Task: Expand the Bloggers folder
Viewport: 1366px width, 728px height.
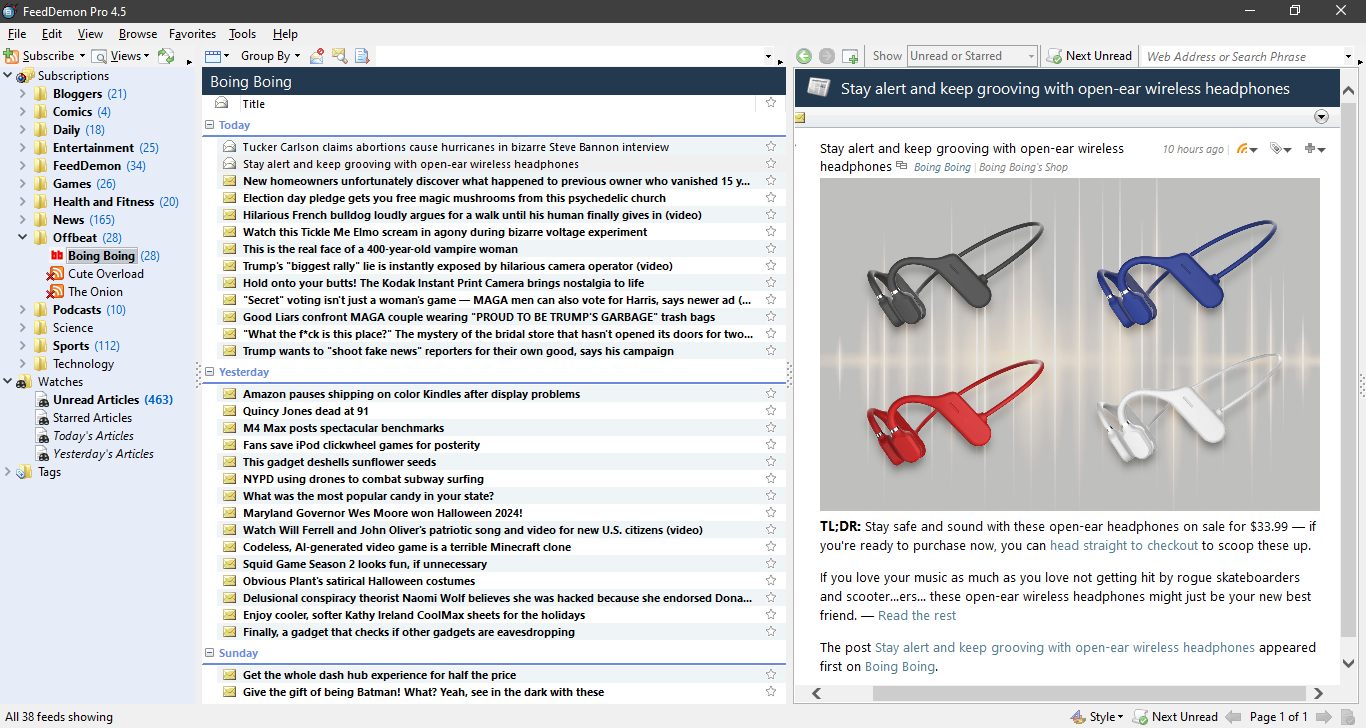Action: tap(23, 94)
